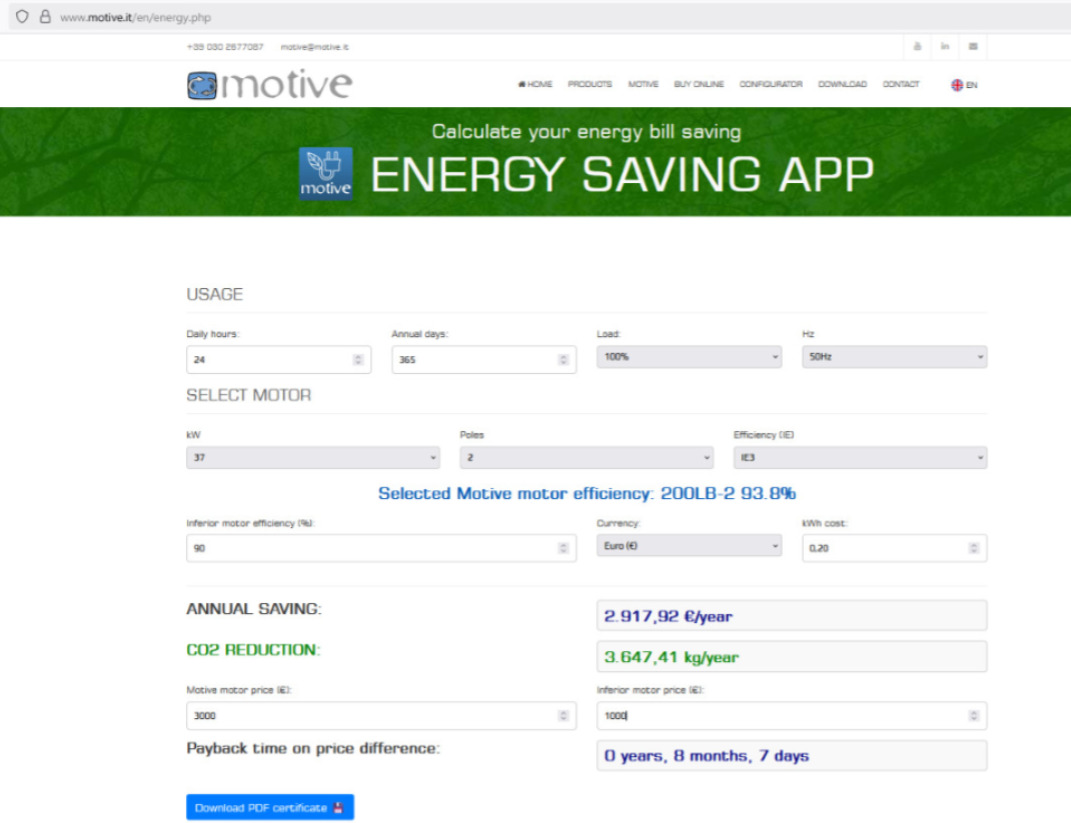Click the Inferior motor price spinner arrows
Viewport: 1071px width, 823px height.
point(973,715)
